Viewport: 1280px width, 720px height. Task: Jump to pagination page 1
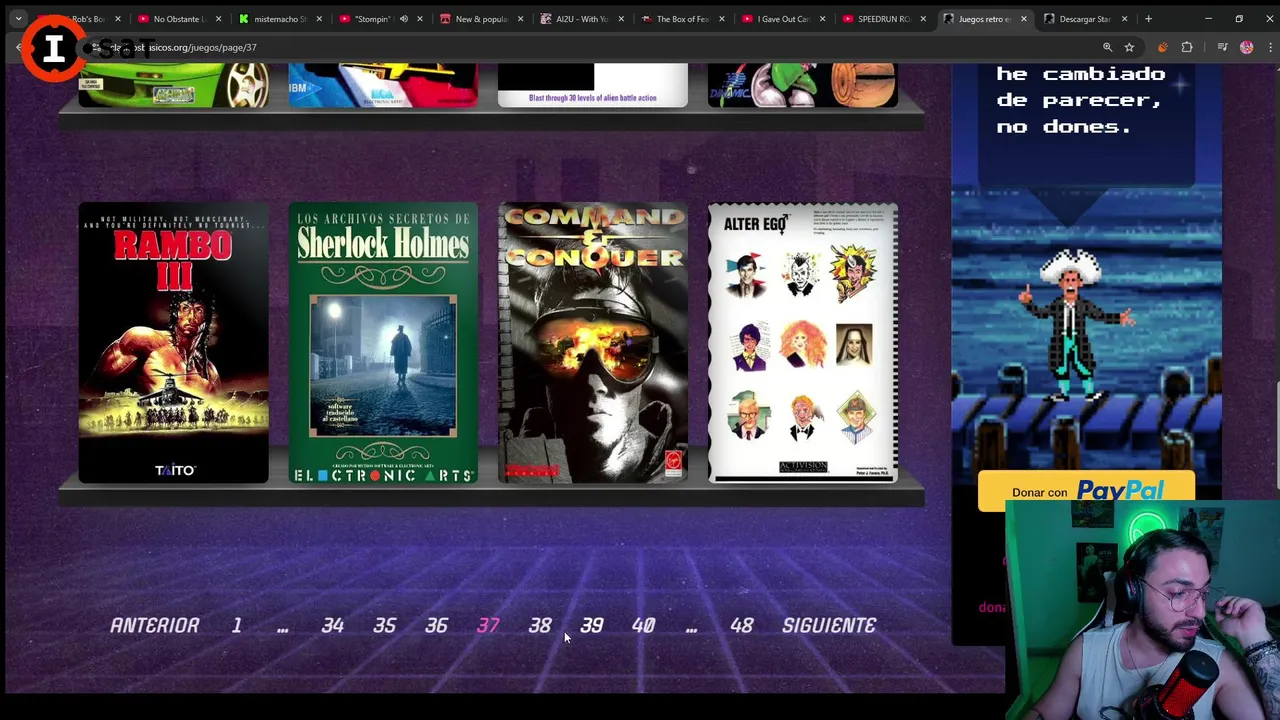pyautogui.click(x=237, y=625)
